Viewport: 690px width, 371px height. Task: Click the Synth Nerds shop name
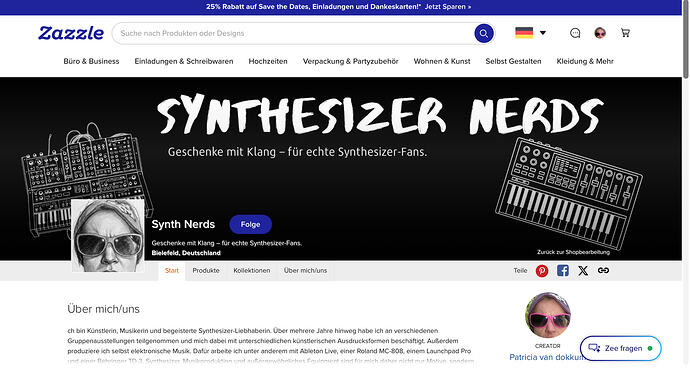183,224
